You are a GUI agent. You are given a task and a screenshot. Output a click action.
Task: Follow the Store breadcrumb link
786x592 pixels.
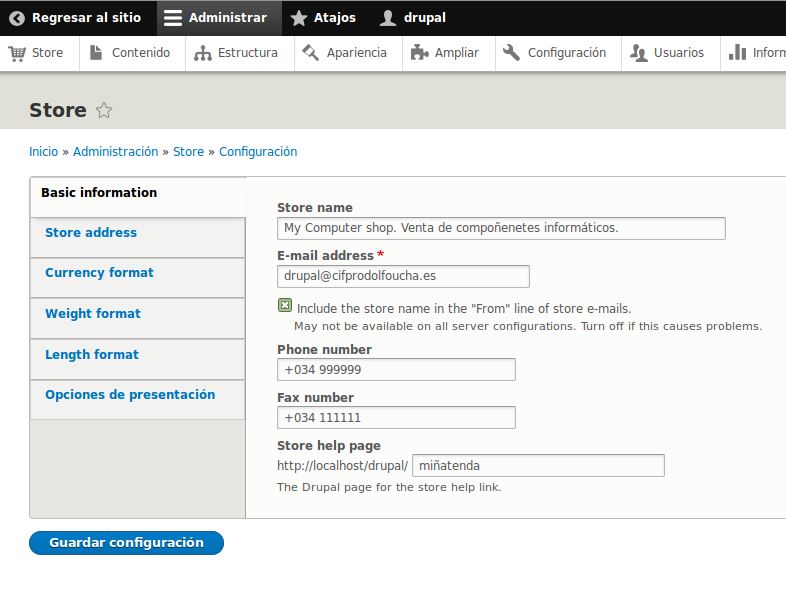click(x=188, y=152)
